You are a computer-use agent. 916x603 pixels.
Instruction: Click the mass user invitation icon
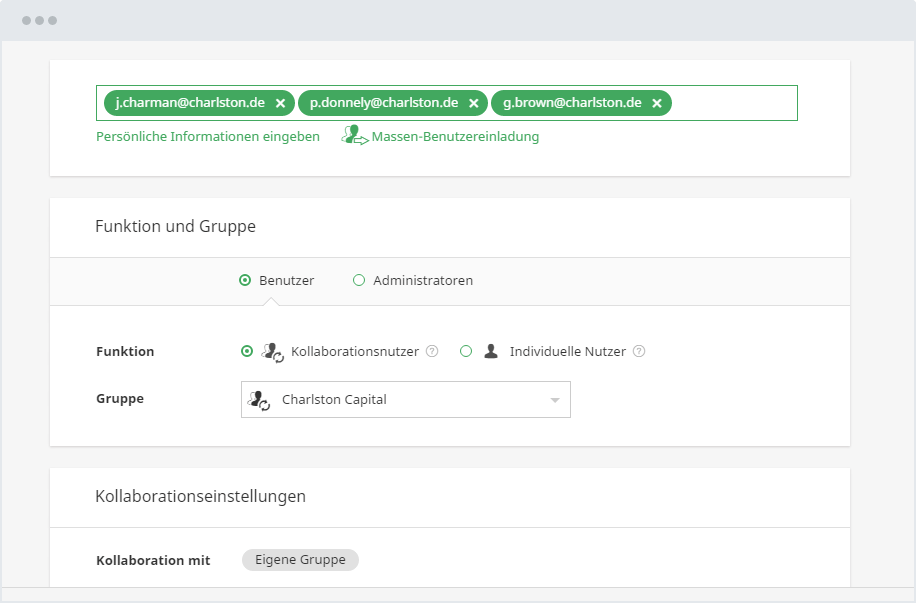coord(355,136)
